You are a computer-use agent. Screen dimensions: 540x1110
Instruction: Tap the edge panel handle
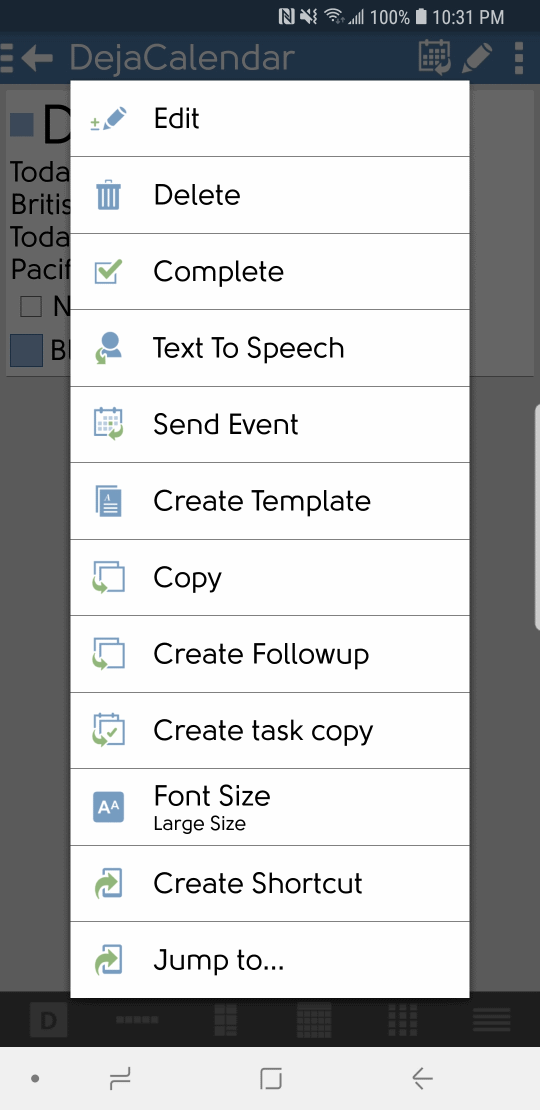click(x=536, y=517)
